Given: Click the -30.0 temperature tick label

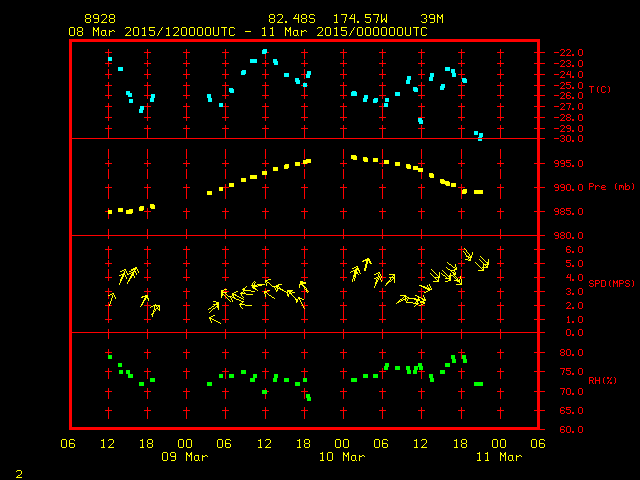Looking at the screenshot, I should click(561, 139).
